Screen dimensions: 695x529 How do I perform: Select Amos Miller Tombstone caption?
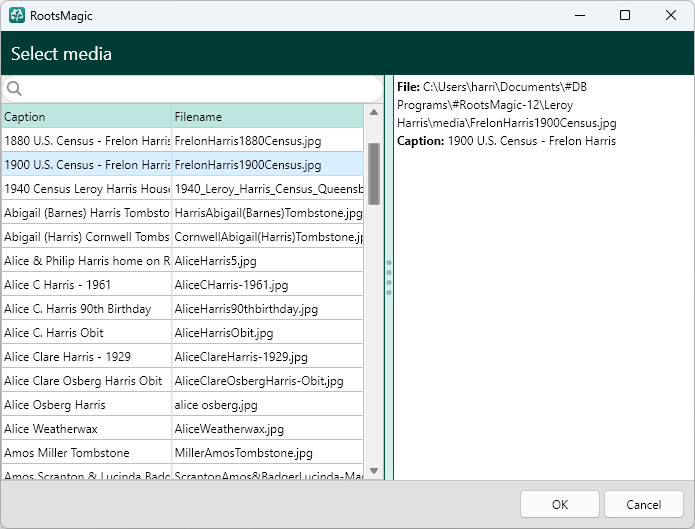(x=67, y=453)
